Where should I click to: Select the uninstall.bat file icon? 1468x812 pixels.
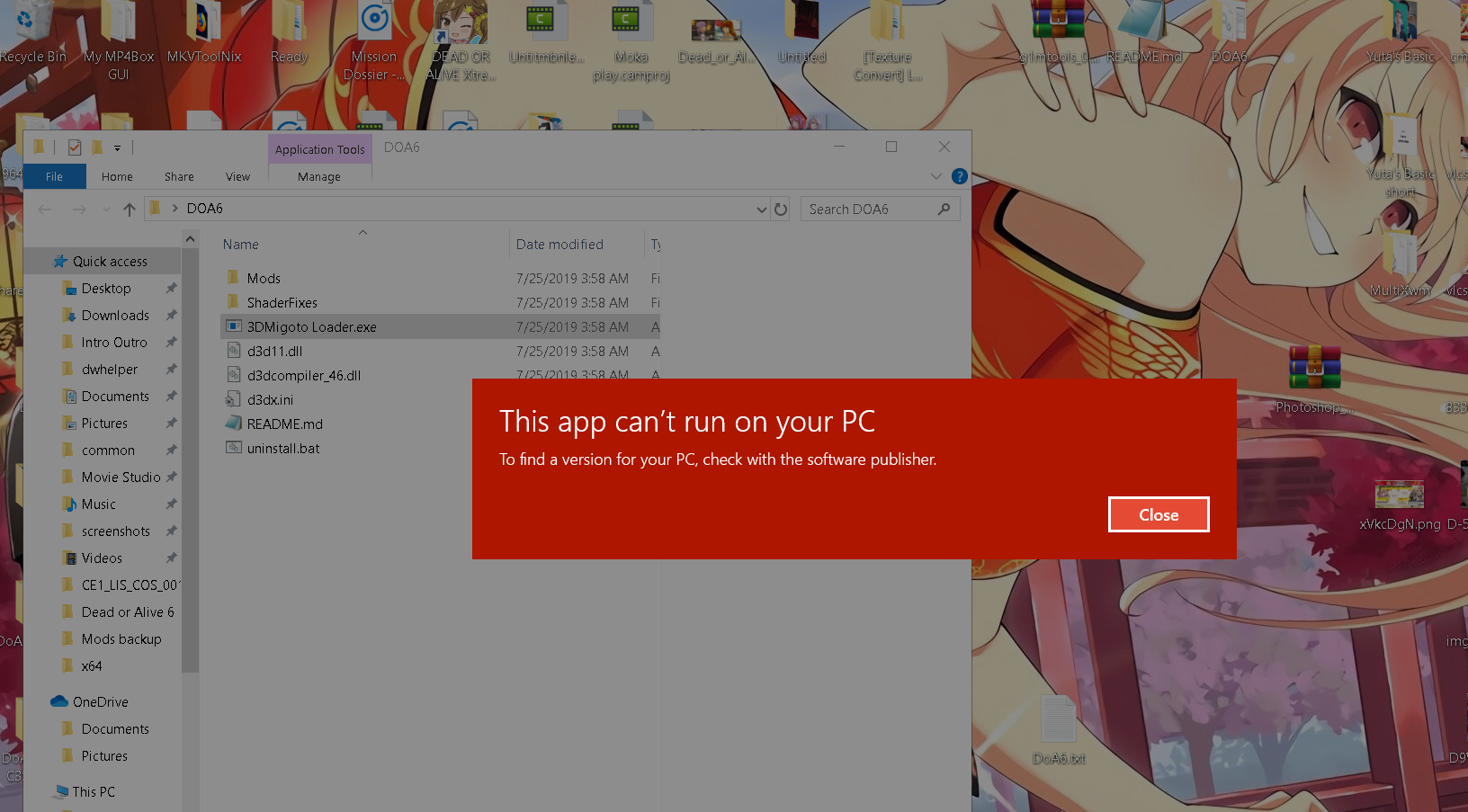tap(234, 448)
